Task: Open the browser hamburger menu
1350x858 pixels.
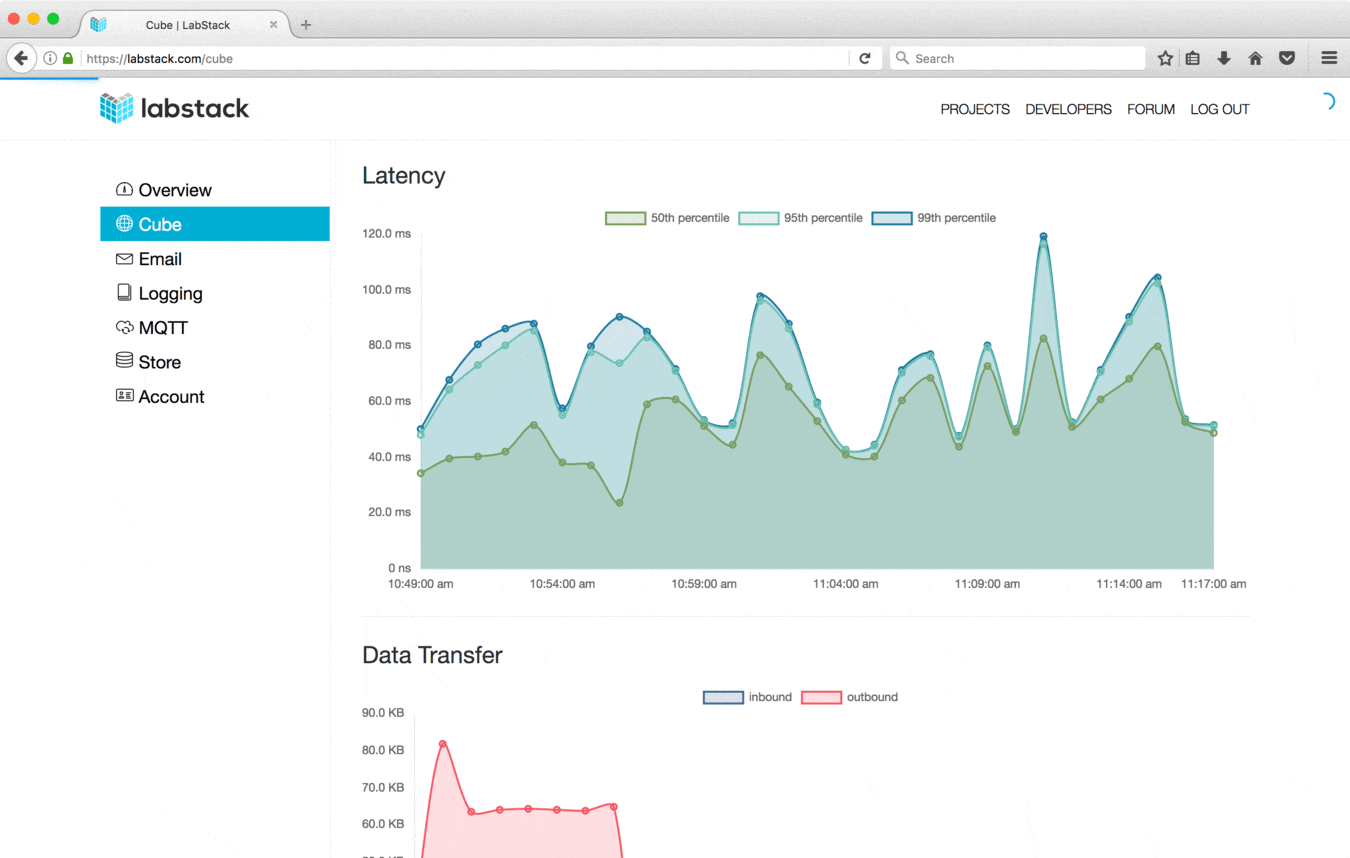Action: (x=1329, y=58)
